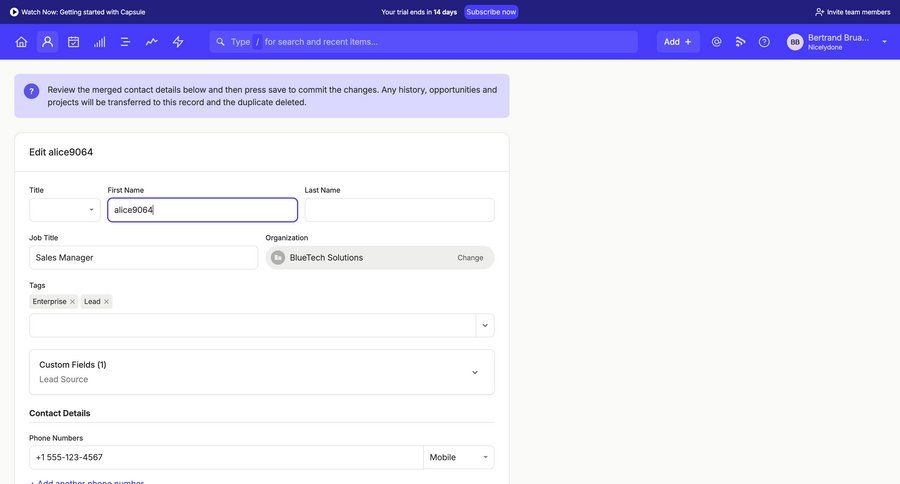
Task: Open the Title dropdown
Action: click(64, 210)
